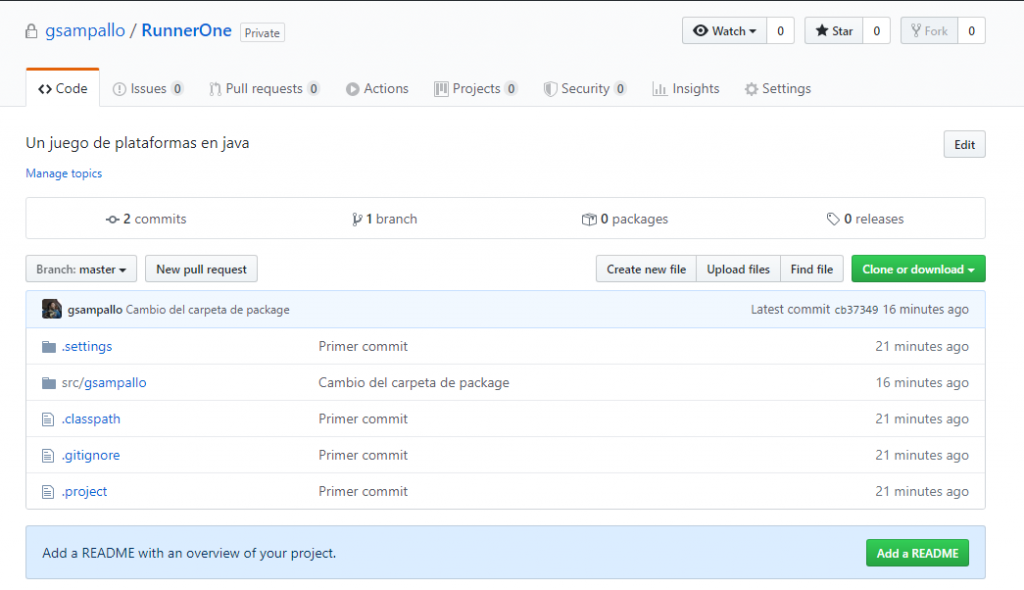This screenshot has height=590, width=1024.
Task: Go to the Actions tab
Action: (377, 89)
